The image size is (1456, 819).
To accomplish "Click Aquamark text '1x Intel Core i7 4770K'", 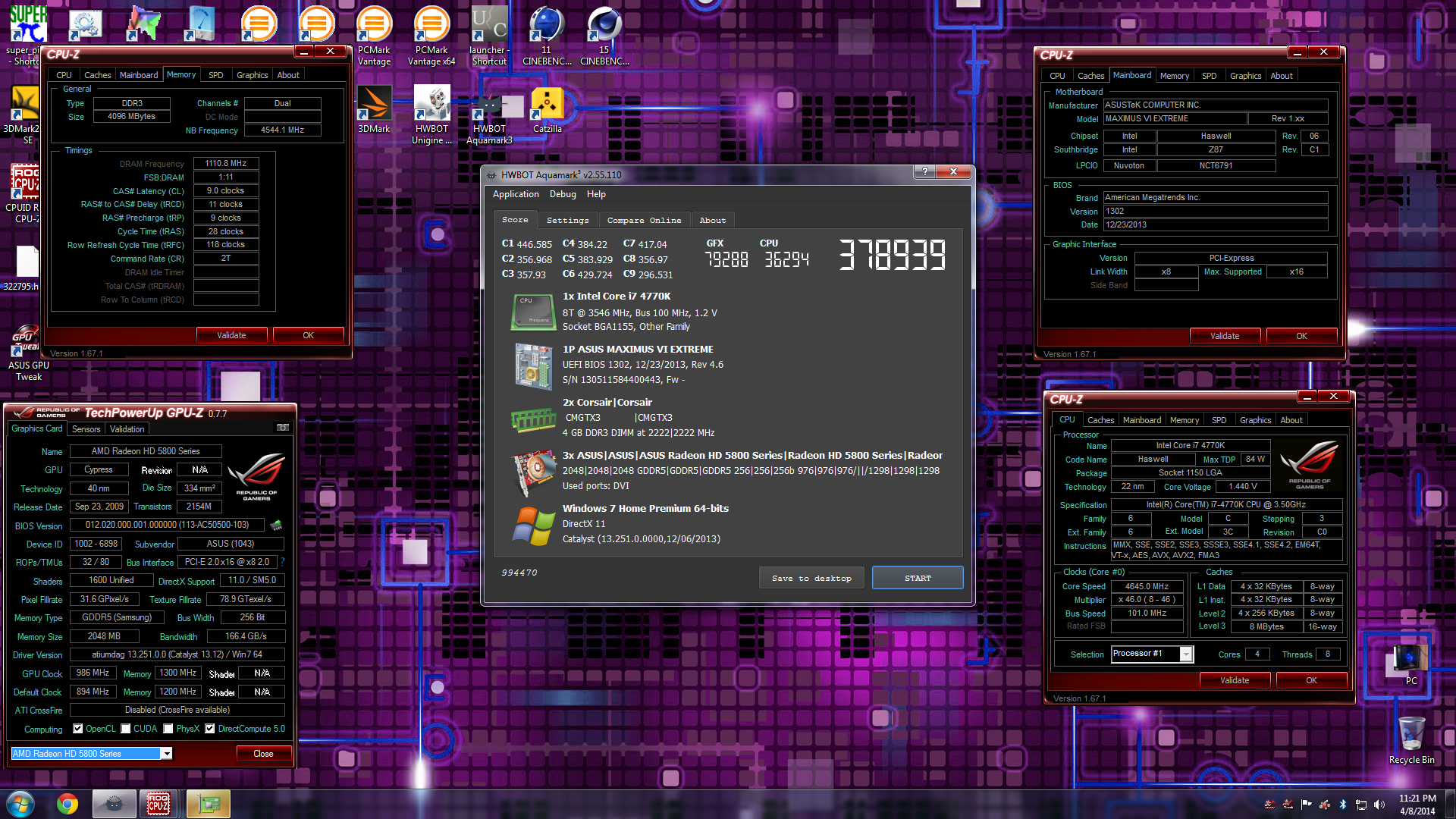I will coord(617,297).
